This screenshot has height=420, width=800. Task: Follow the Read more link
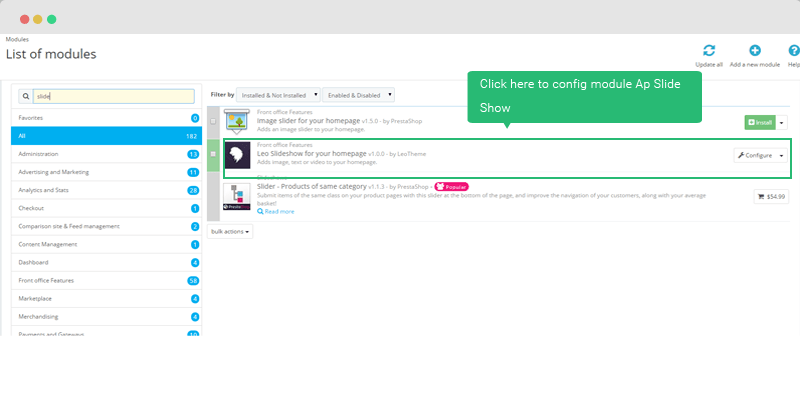click(279, 211)
